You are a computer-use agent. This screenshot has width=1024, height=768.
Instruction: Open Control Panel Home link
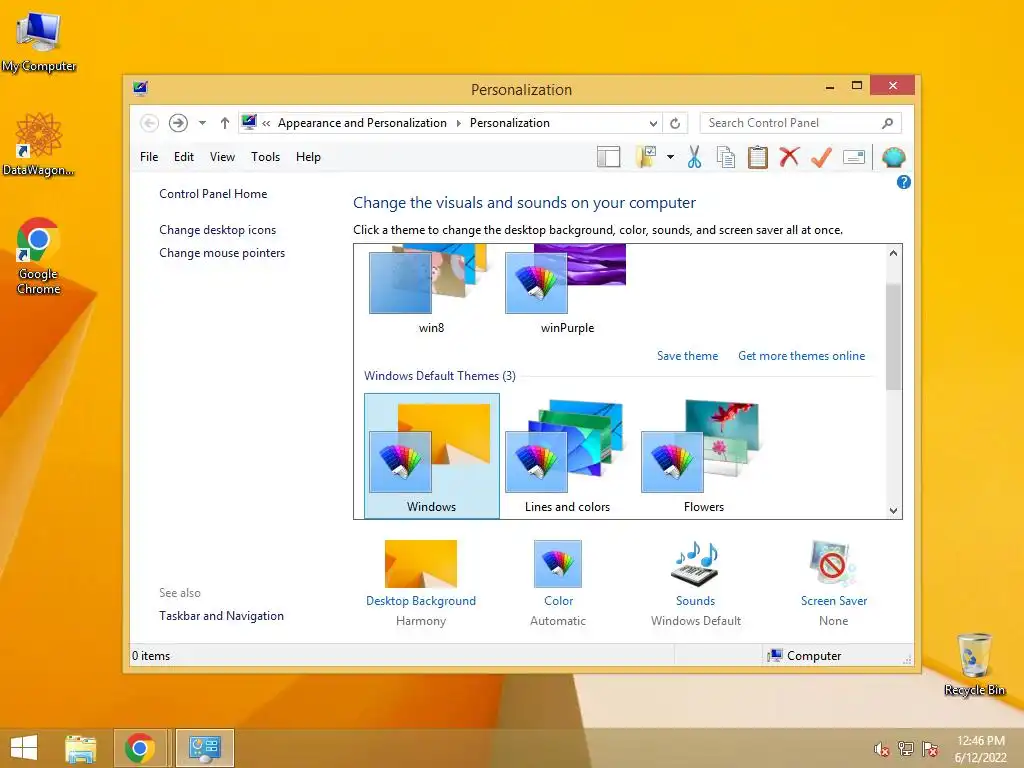pyautogui.click(x=213, y=194)
